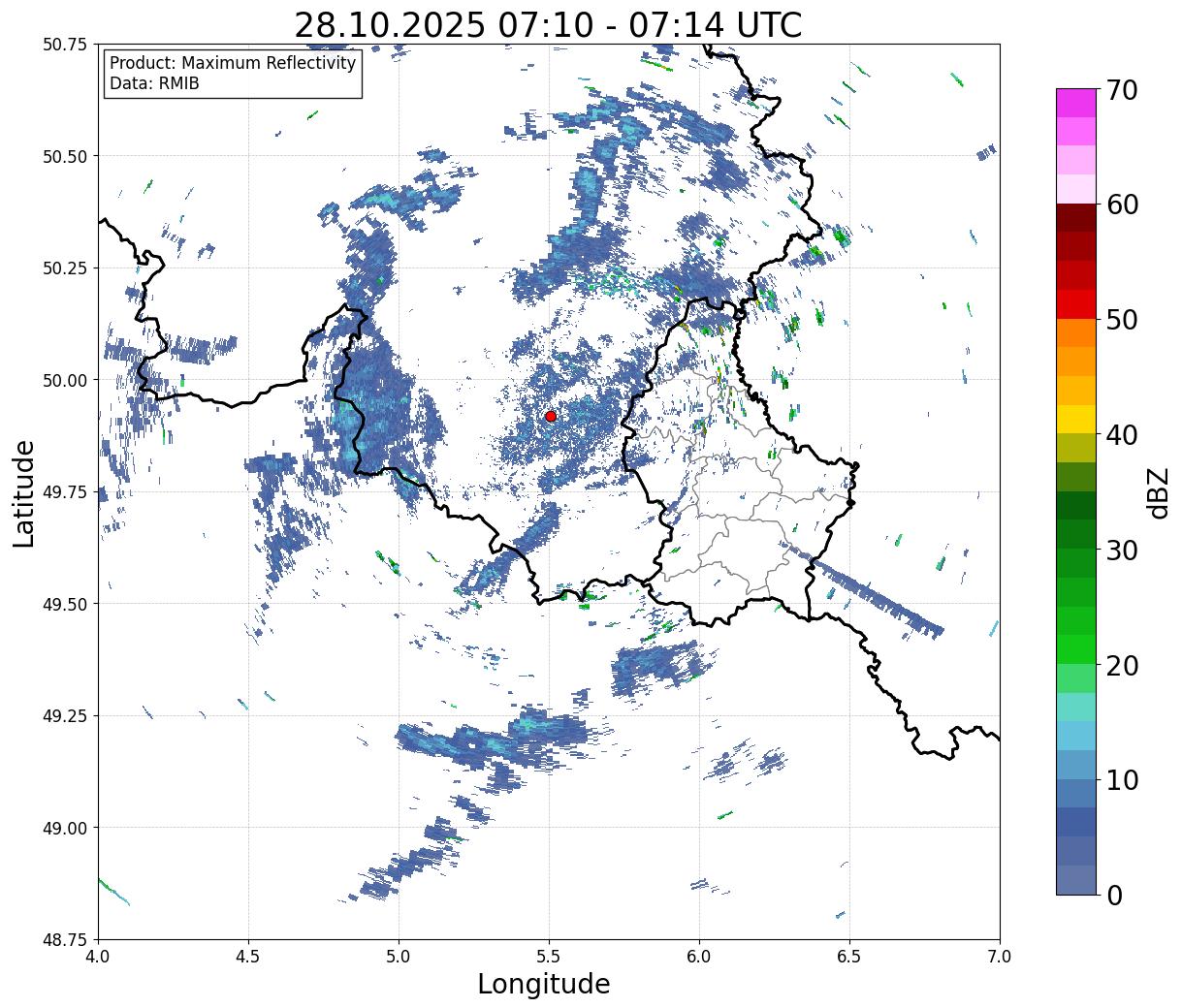Click the longitude tick label 6.0
Viewport: 1182px width, 1008px height.
coord(699,957)
